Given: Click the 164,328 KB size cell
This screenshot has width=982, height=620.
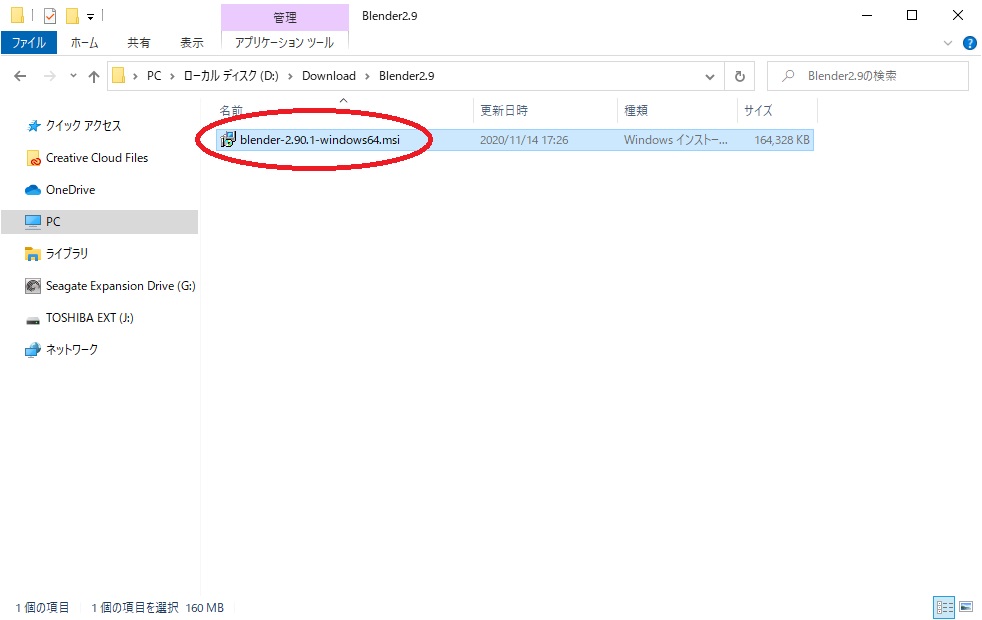Looking at the screenshot, I should pos(782,140).
